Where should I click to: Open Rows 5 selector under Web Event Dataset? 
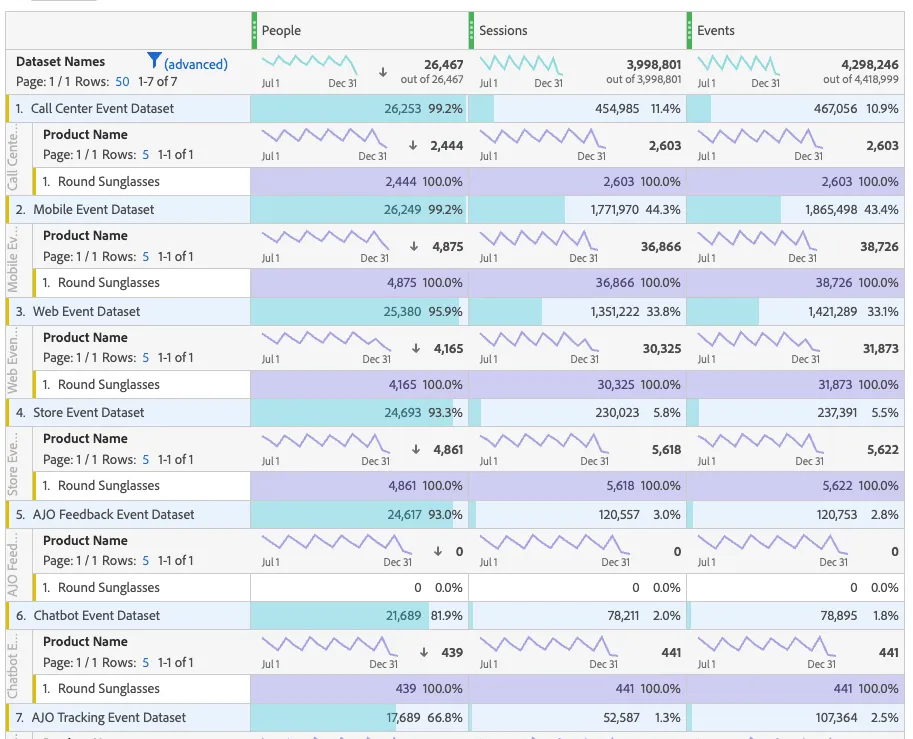[x=146, y=358]
